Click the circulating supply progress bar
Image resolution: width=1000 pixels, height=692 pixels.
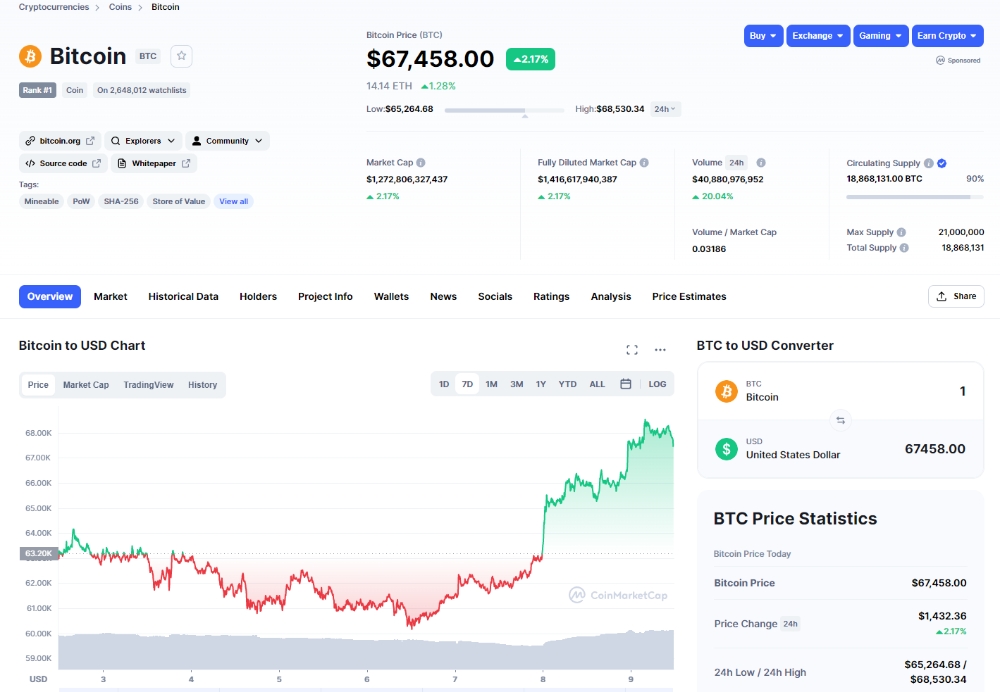click(915, 197)
